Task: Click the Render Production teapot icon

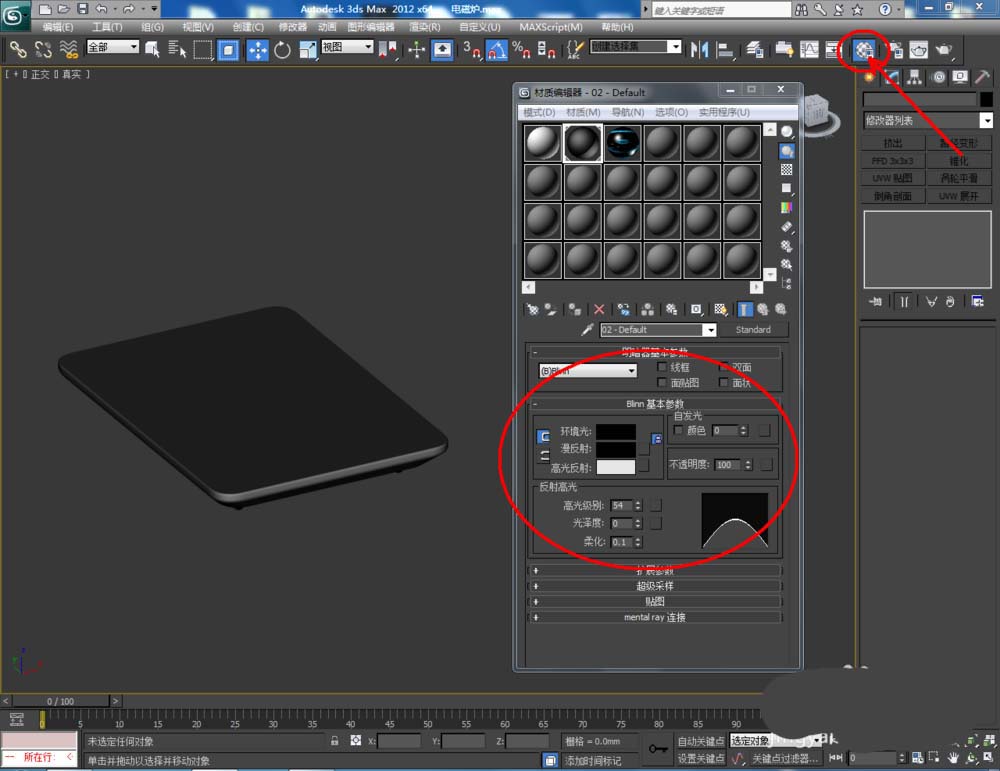Action: (x=943, y=50)
